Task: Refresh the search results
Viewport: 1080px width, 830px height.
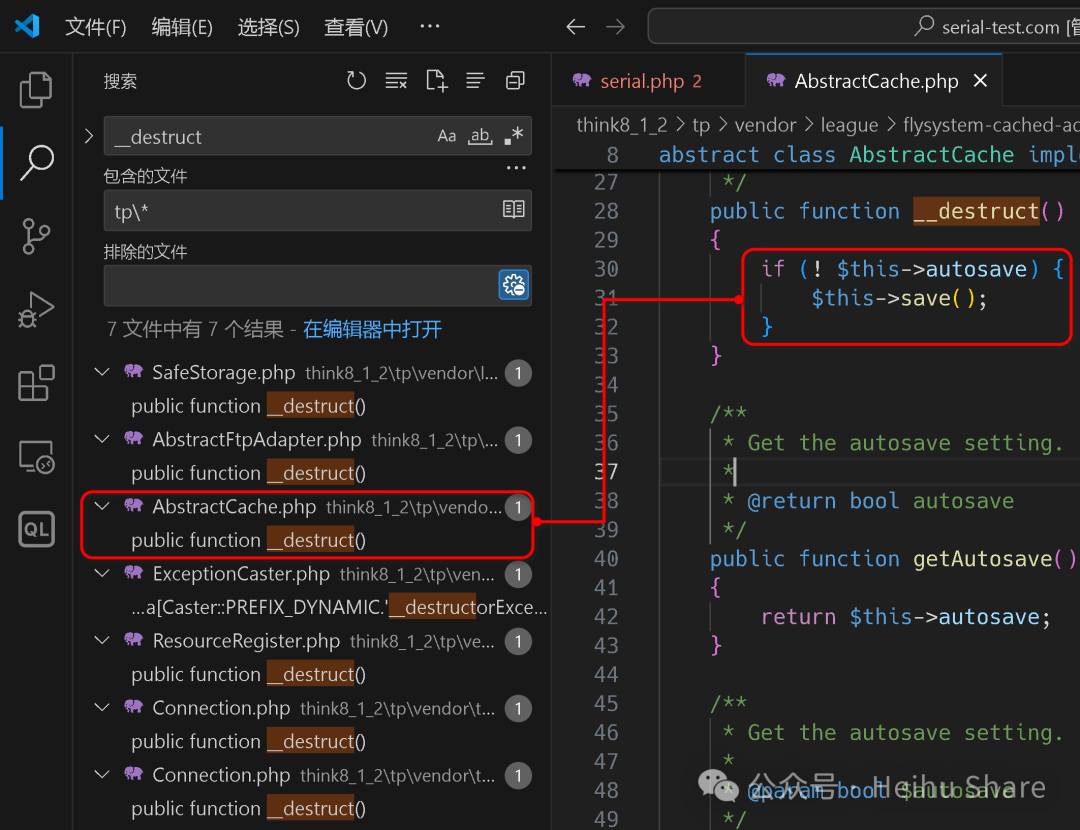Action: click(356, 81)
